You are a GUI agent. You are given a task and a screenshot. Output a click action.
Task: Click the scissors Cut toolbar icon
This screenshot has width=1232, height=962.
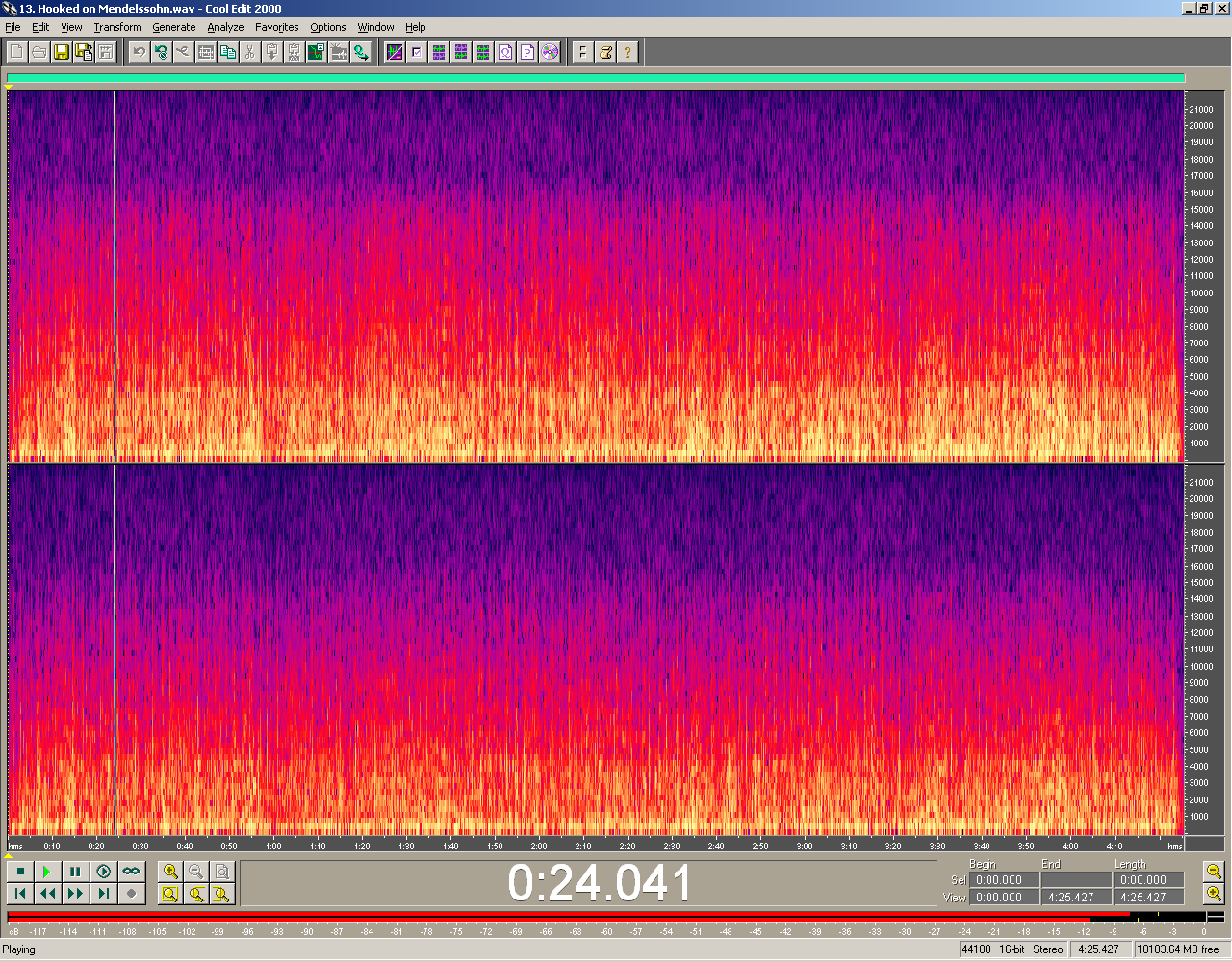tap(249, 52)
